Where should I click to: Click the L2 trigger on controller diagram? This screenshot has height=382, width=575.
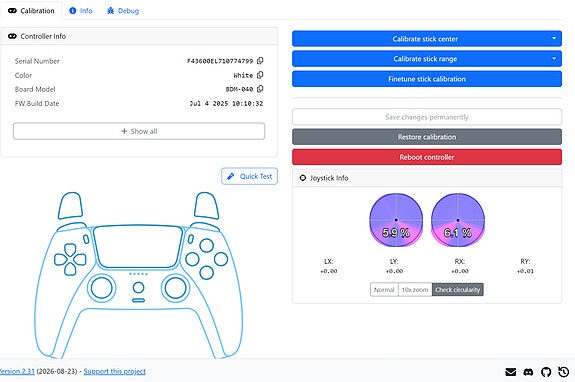[x=70, y=206]
